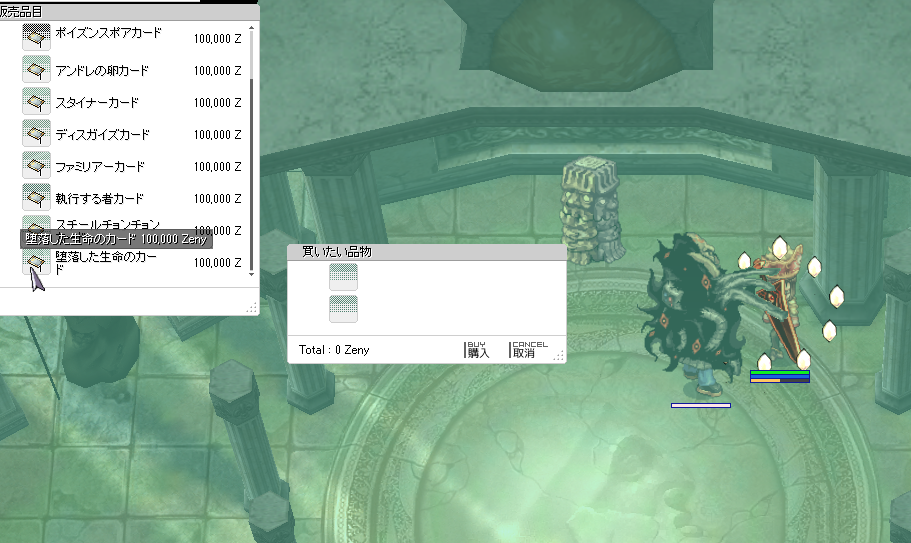The image size is (911, 543).
Task: Click the first empty slot in 買いたい品物
Action: 343,276
